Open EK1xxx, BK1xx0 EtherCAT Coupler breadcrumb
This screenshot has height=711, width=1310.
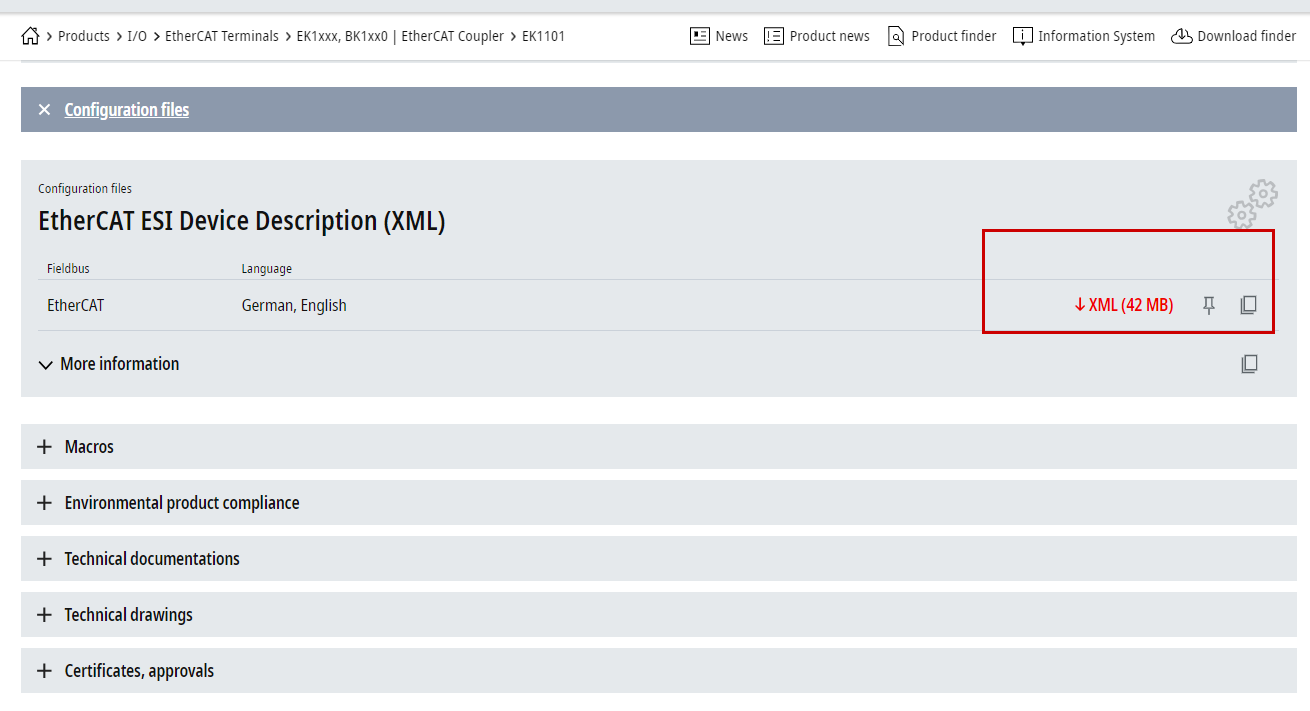400,36
